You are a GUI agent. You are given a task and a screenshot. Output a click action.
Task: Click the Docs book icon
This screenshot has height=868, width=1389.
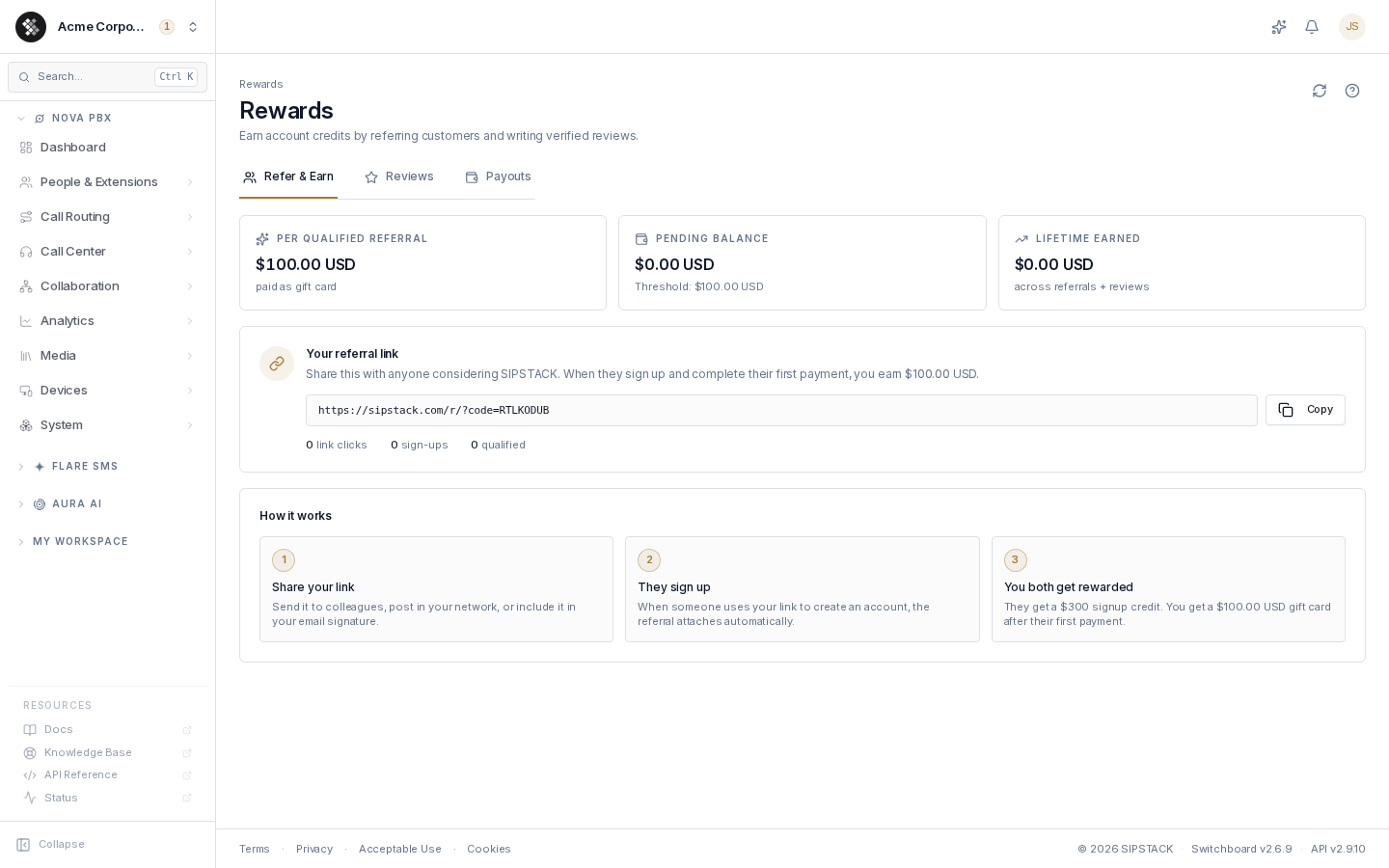click(30, 730)
